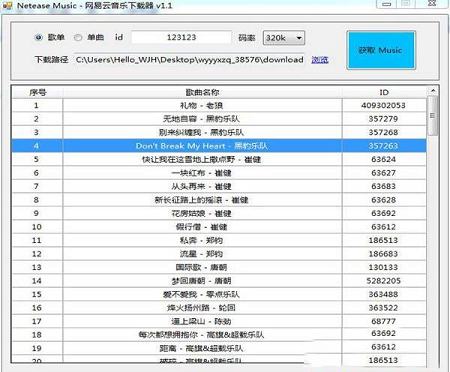Image resolution: width=450 pixels, height=372 pixels.
Task: Click sequence number 5 cell
Action: coord(37,159)
